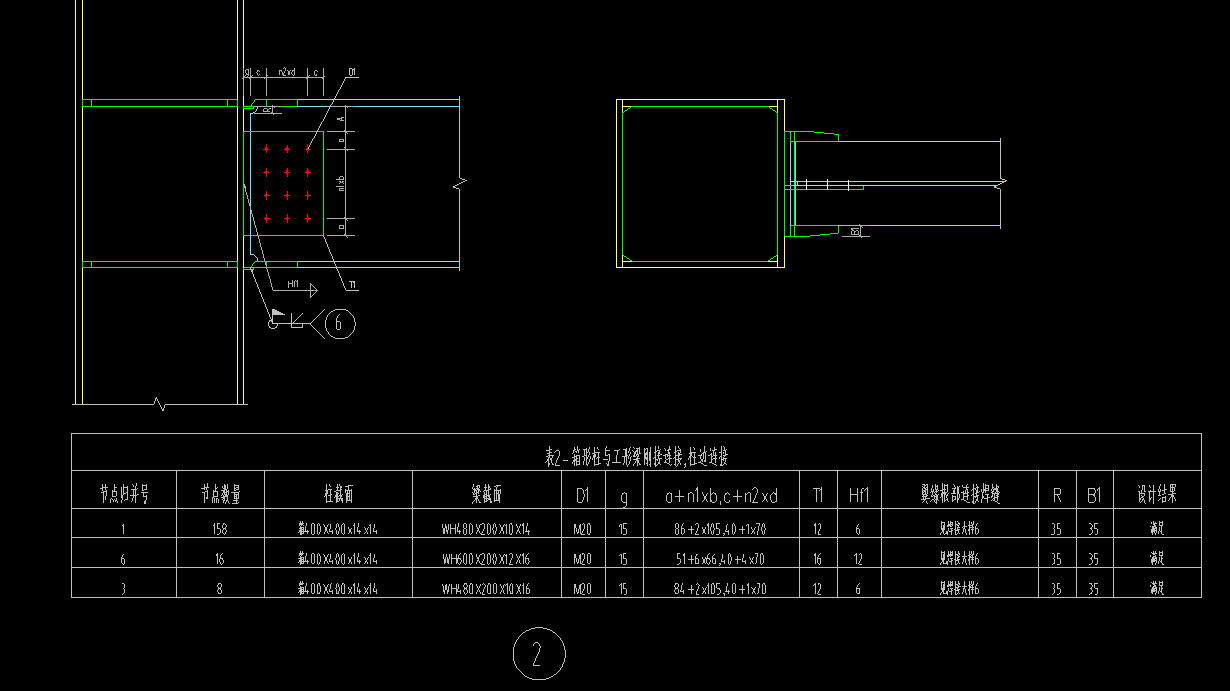Click the Hf1 value '12' in table
This screenshot has width=1230, height=691.
coord(857,560)
